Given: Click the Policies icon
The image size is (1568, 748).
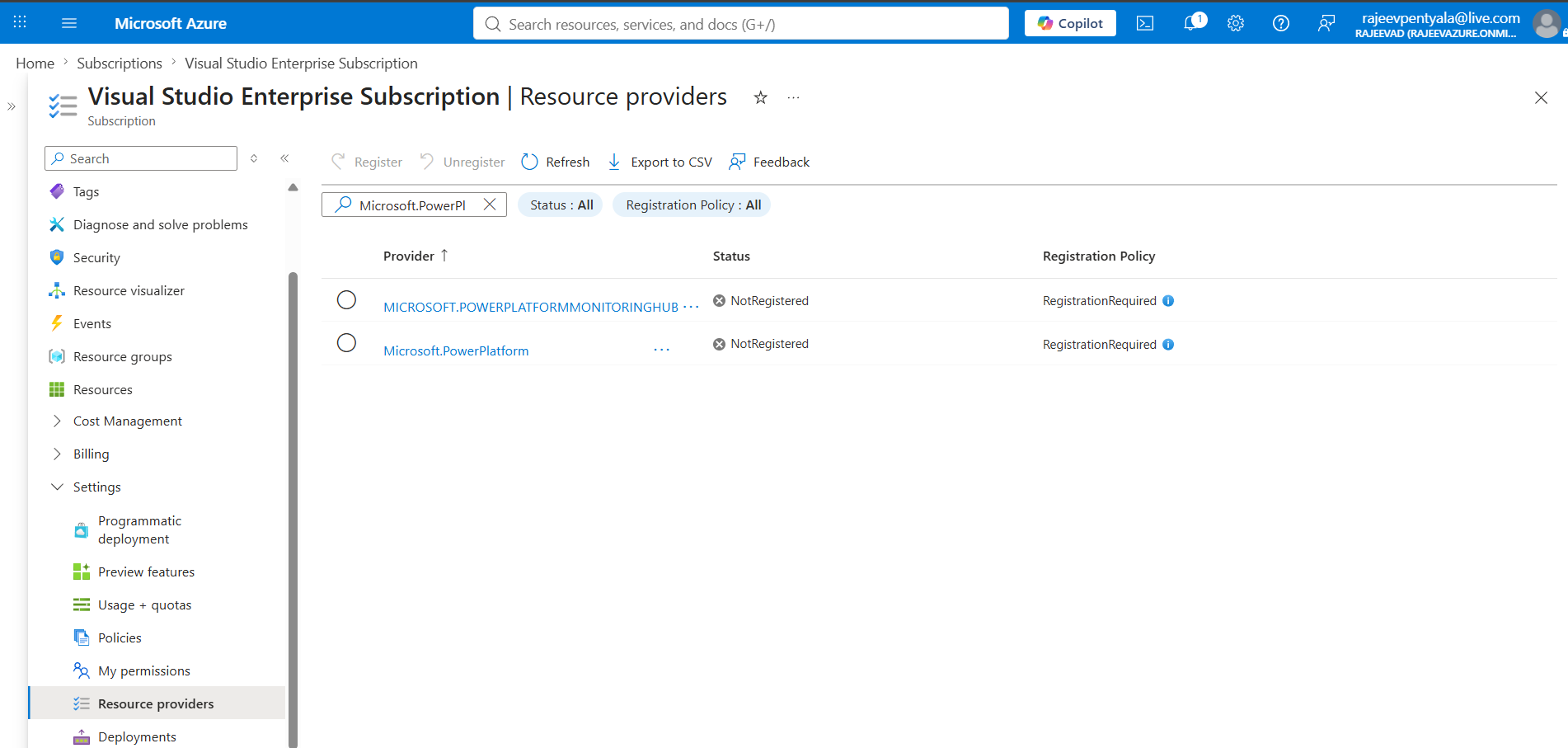Looking at the screenshot, I should (82, 637).
